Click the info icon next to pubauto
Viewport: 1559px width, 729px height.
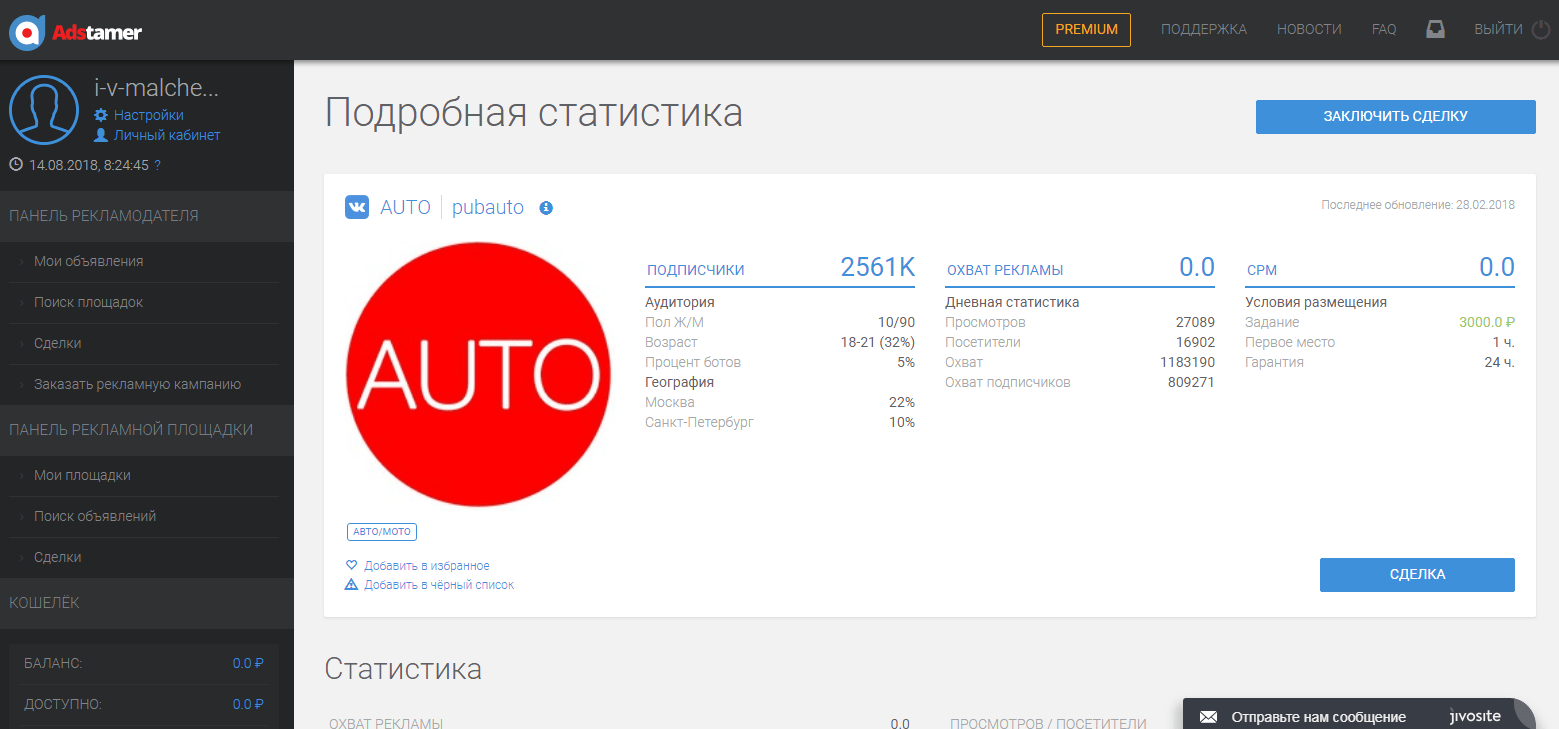546,208
